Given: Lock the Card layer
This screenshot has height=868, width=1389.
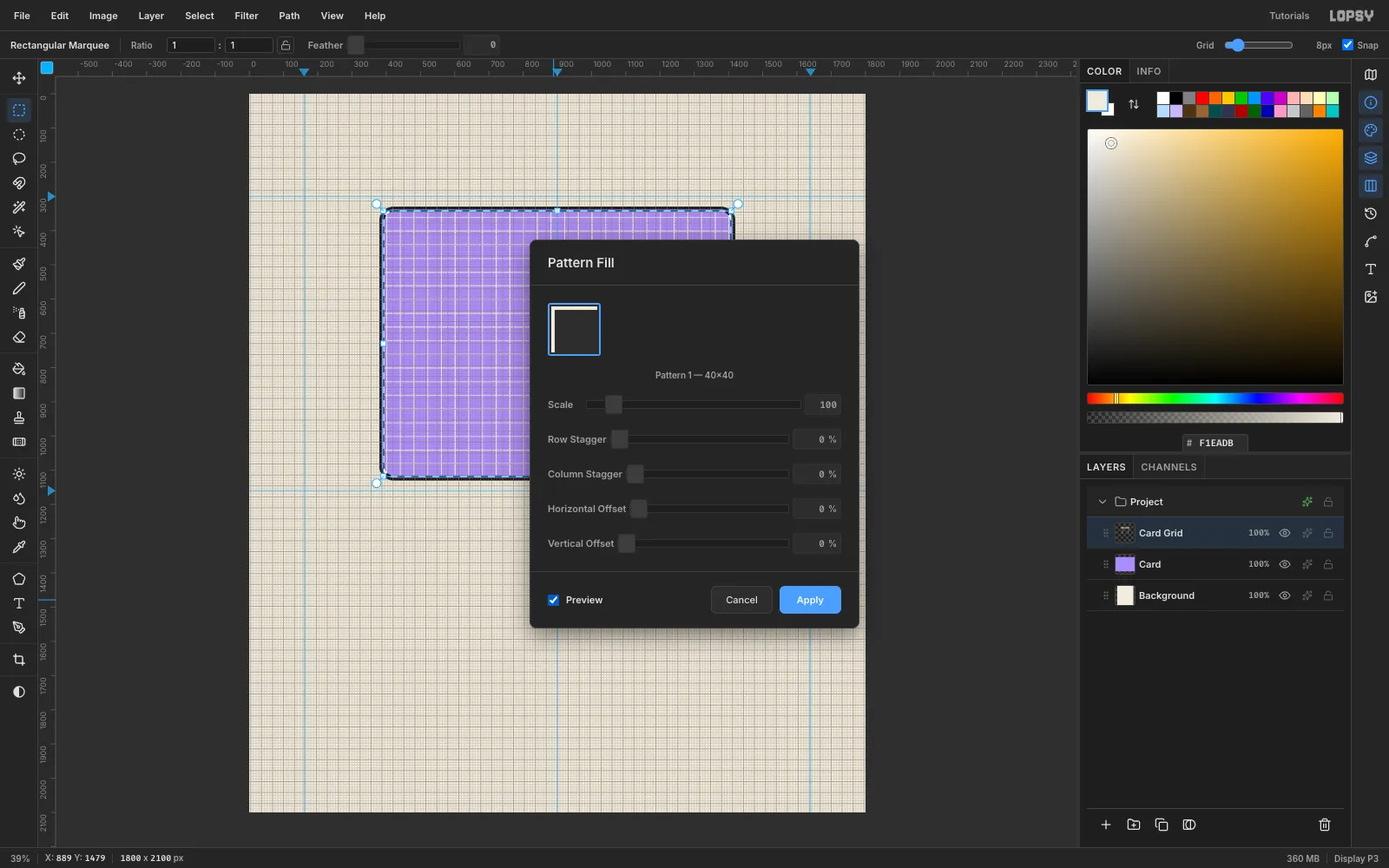Looking at the screenshot, I should click(x=1328, y=564).
